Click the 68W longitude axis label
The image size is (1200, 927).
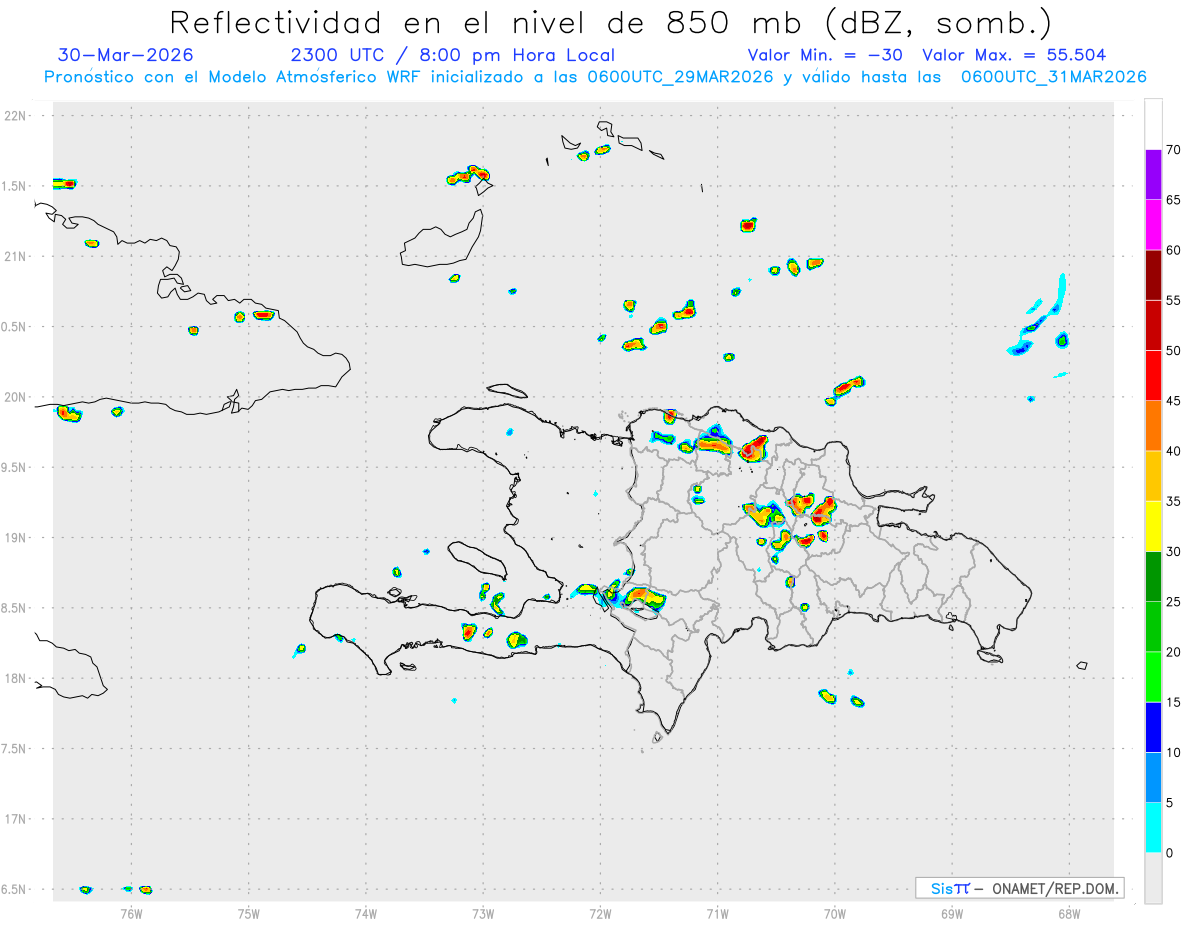1068,913
